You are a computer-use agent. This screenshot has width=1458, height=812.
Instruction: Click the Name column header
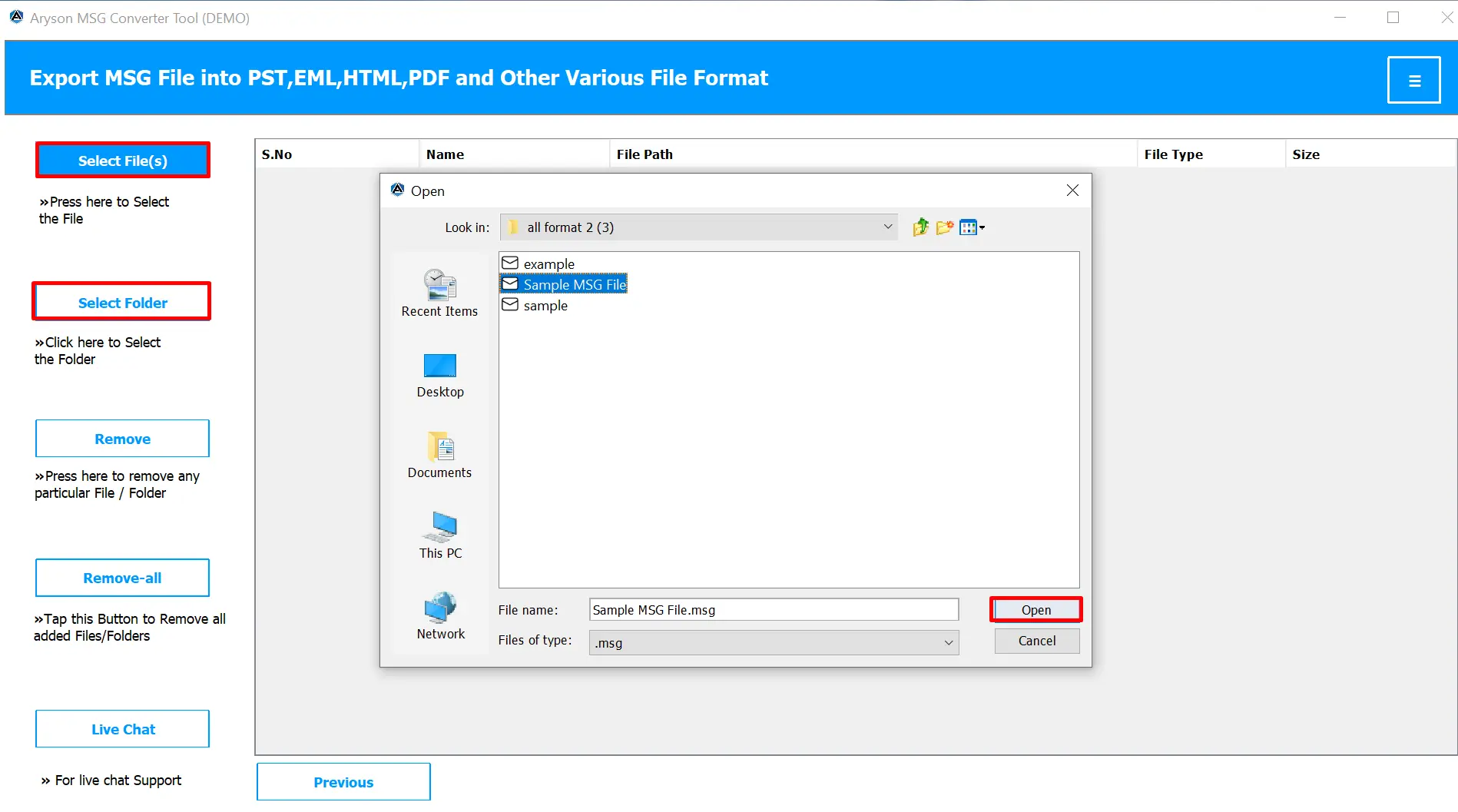(514, 154)
